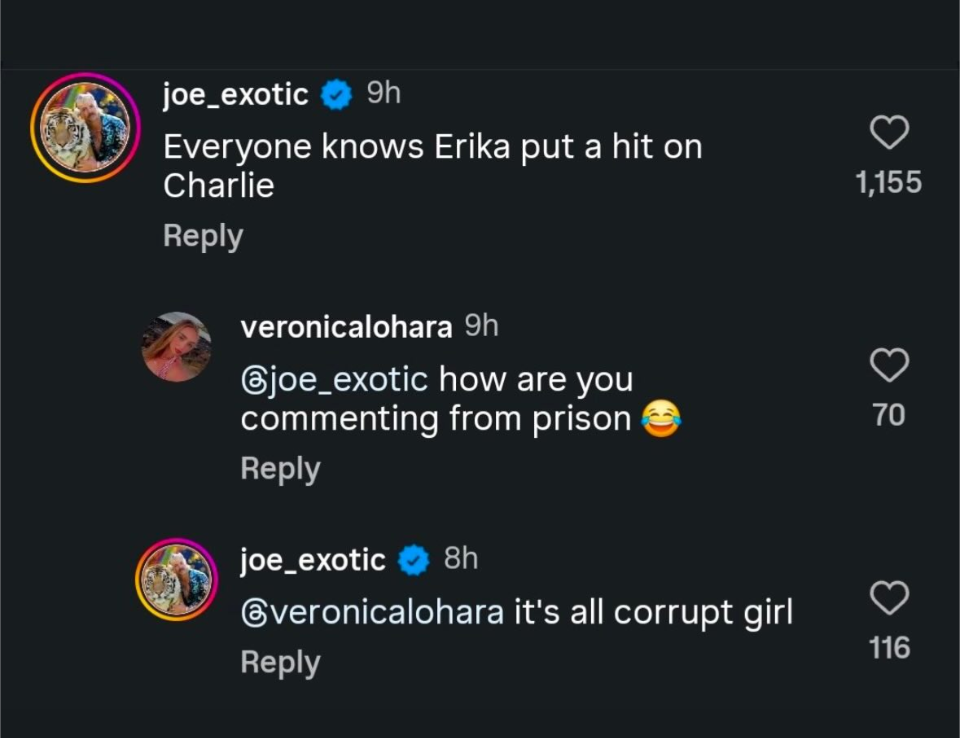Click the 8h timestamp on joe_exotic's reply

click(461, 559)
